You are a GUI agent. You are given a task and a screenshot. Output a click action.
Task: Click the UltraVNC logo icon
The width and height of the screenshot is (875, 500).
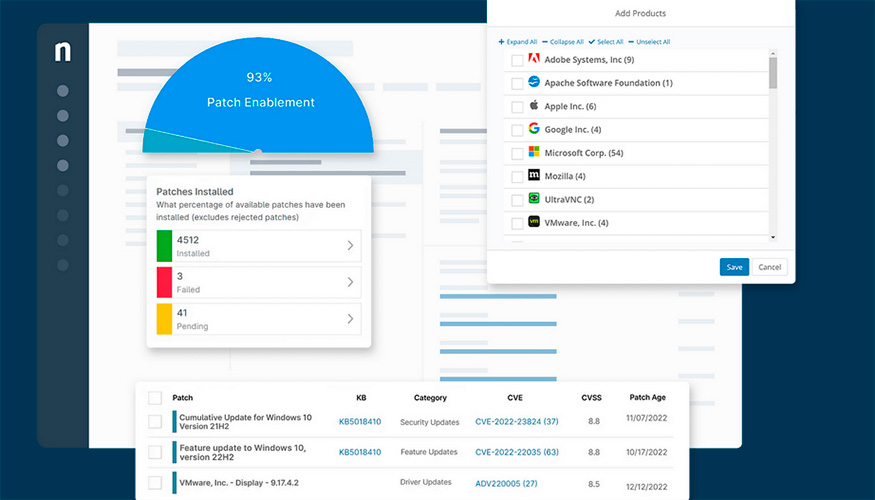(534, 199)
